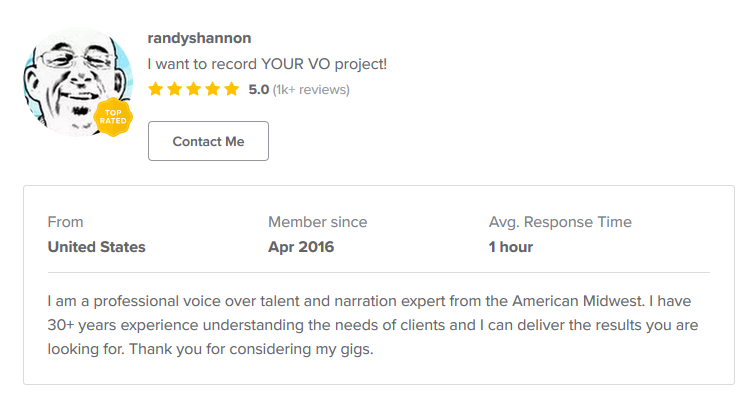This screenshot has height=405, width=748.
Task: Click the first gold rating star
Action: (156, 89)
